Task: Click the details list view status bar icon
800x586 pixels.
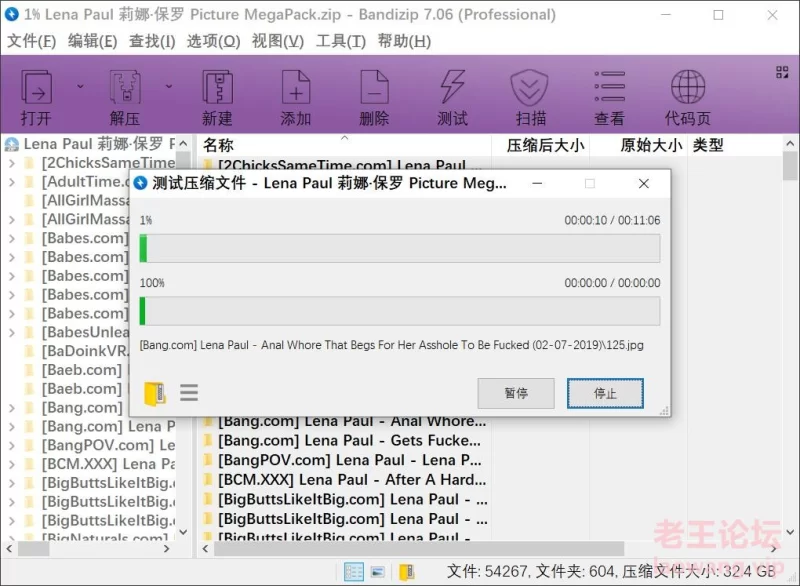Action: 354,572
